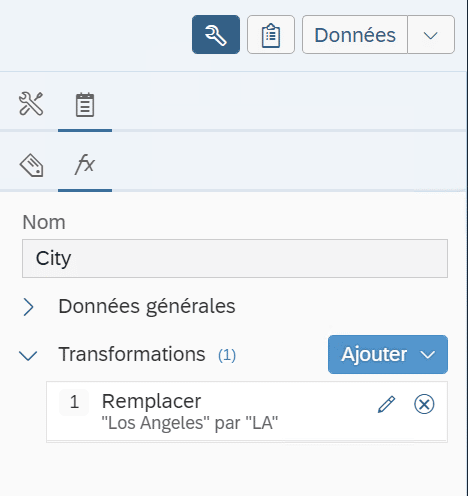Switch to the tools (wrench and screwdriver) tab

coord(31,104)
